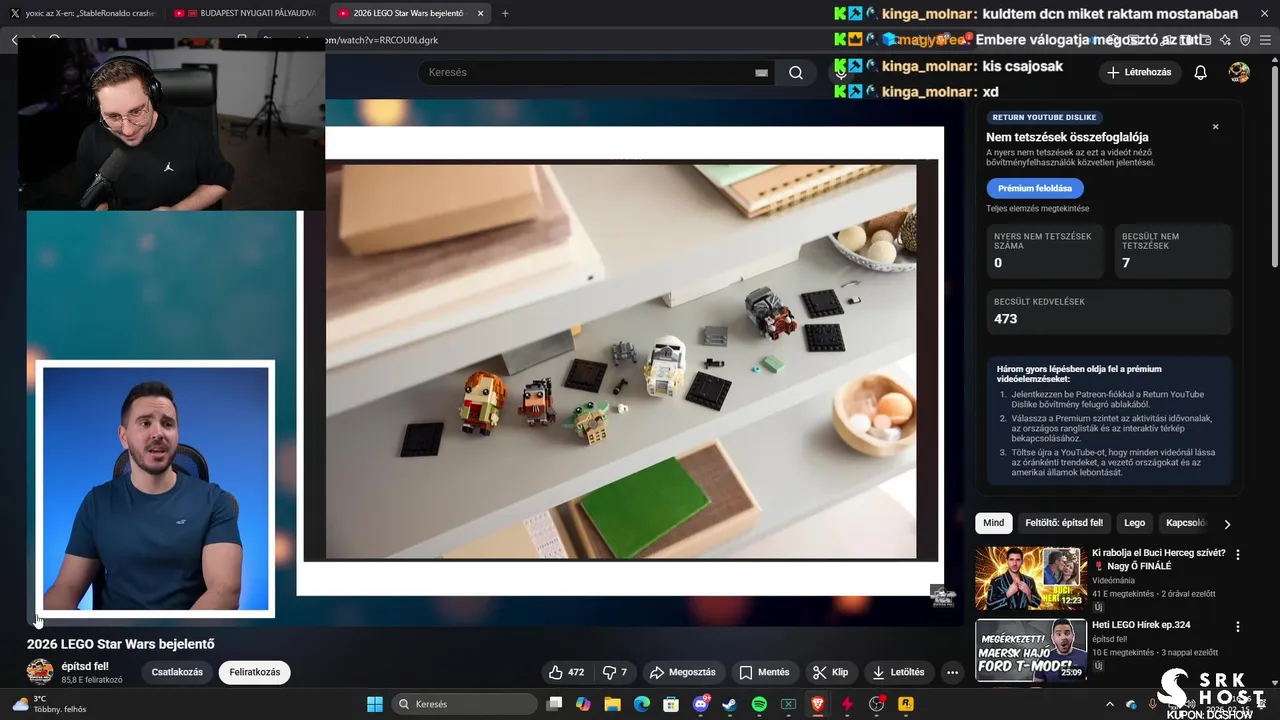Open Spotify from the taskbar
Screen dimensions: 1280x720
coord(759,704)
